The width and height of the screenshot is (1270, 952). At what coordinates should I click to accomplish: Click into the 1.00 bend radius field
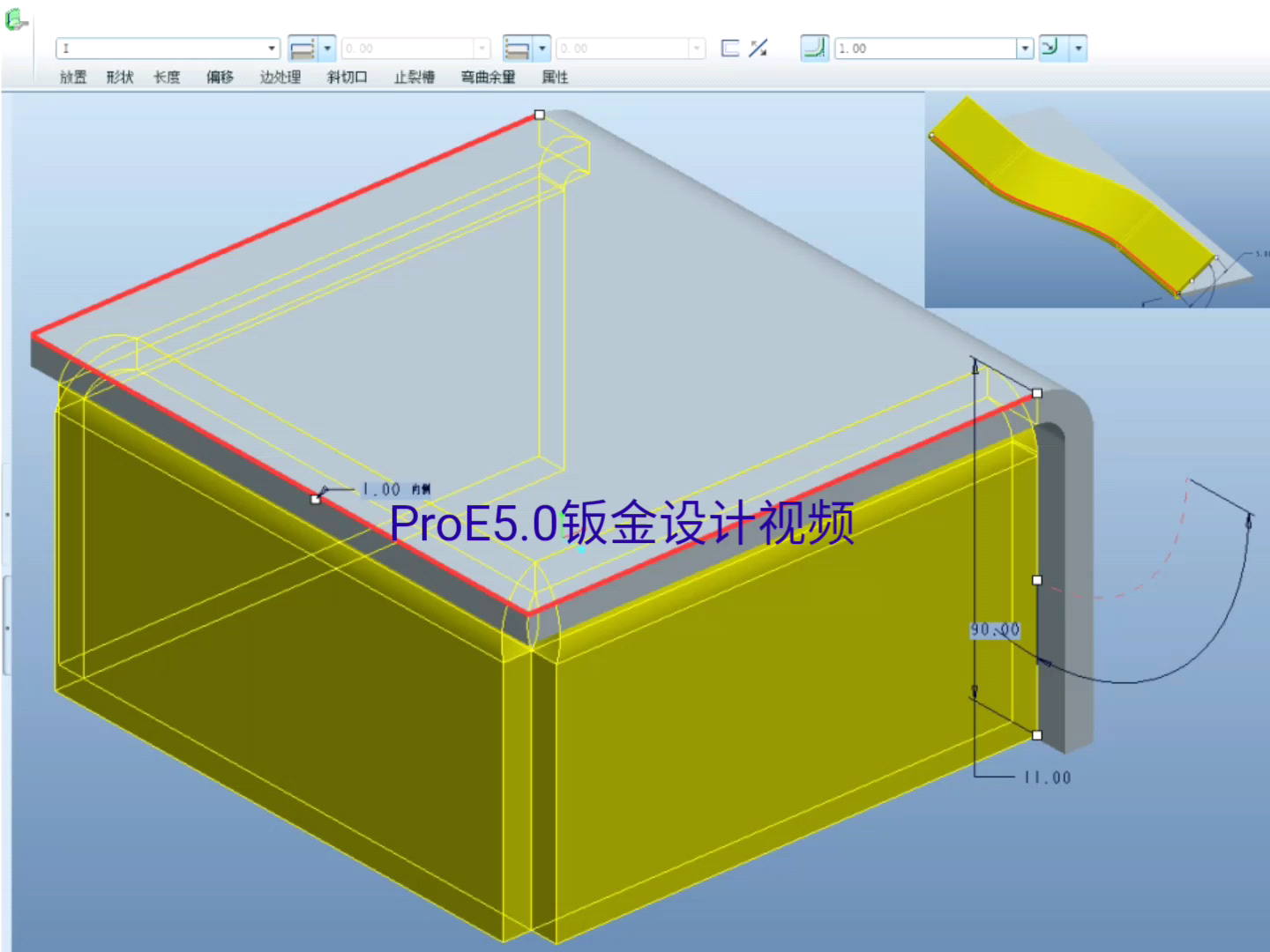(x=925, y=48)
